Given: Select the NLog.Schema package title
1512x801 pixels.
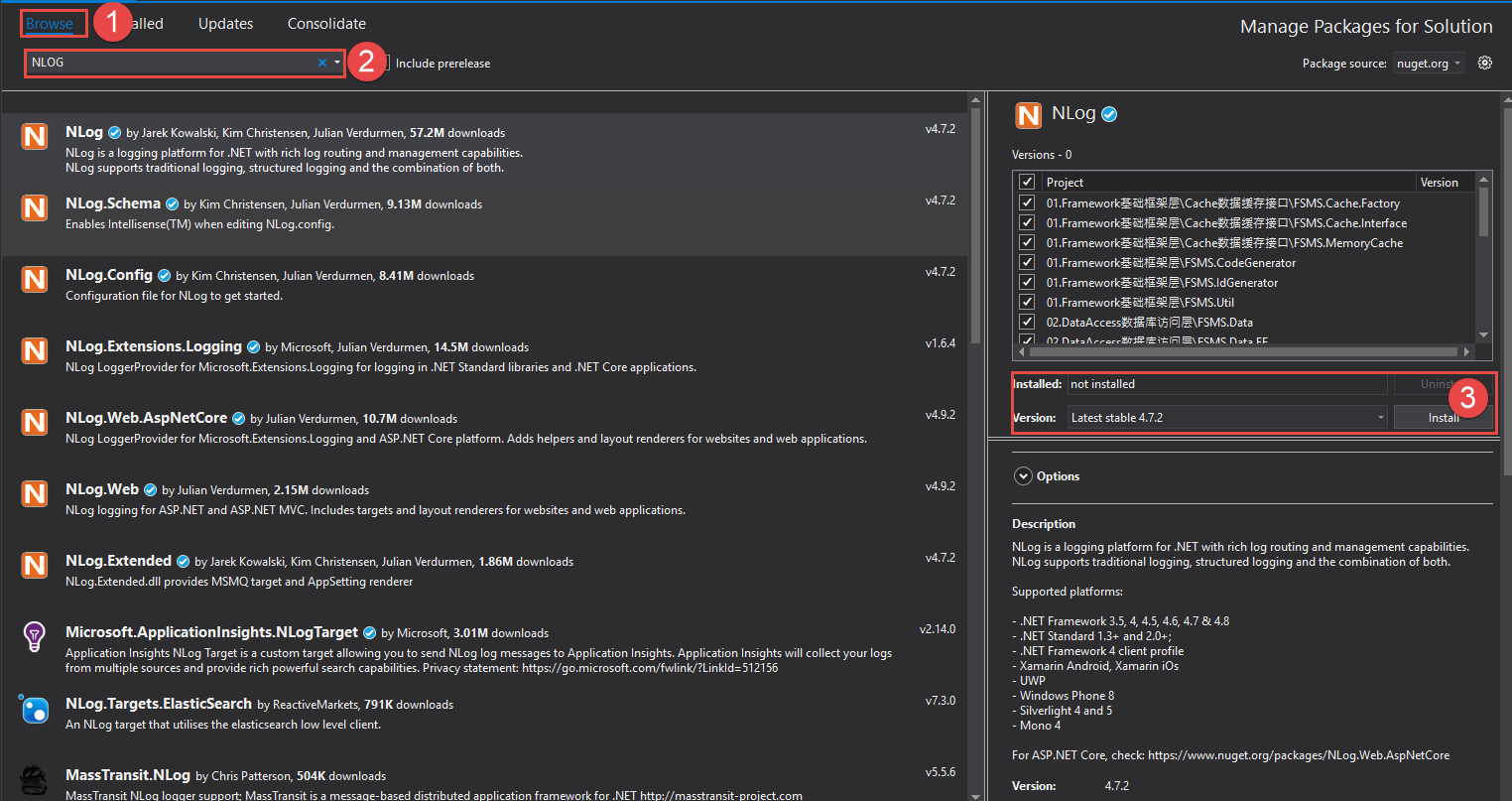Looking at the screenshot, I should (x=113, y=203).
